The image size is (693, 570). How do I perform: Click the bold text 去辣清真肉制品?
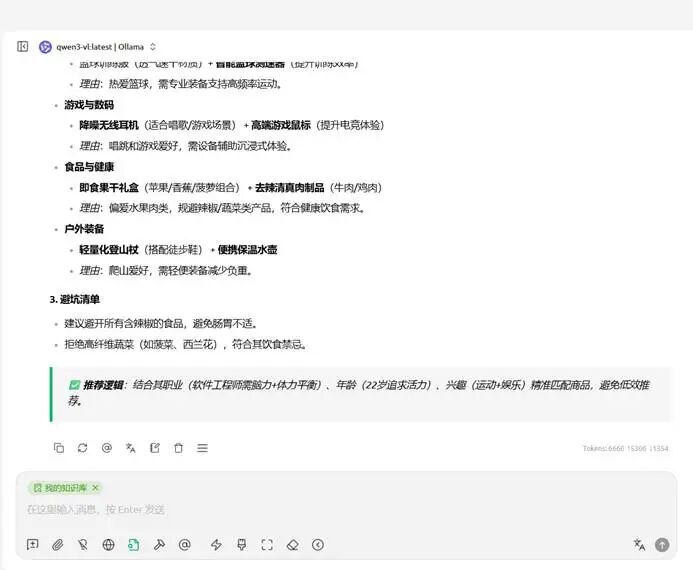[x=289, y=187]
